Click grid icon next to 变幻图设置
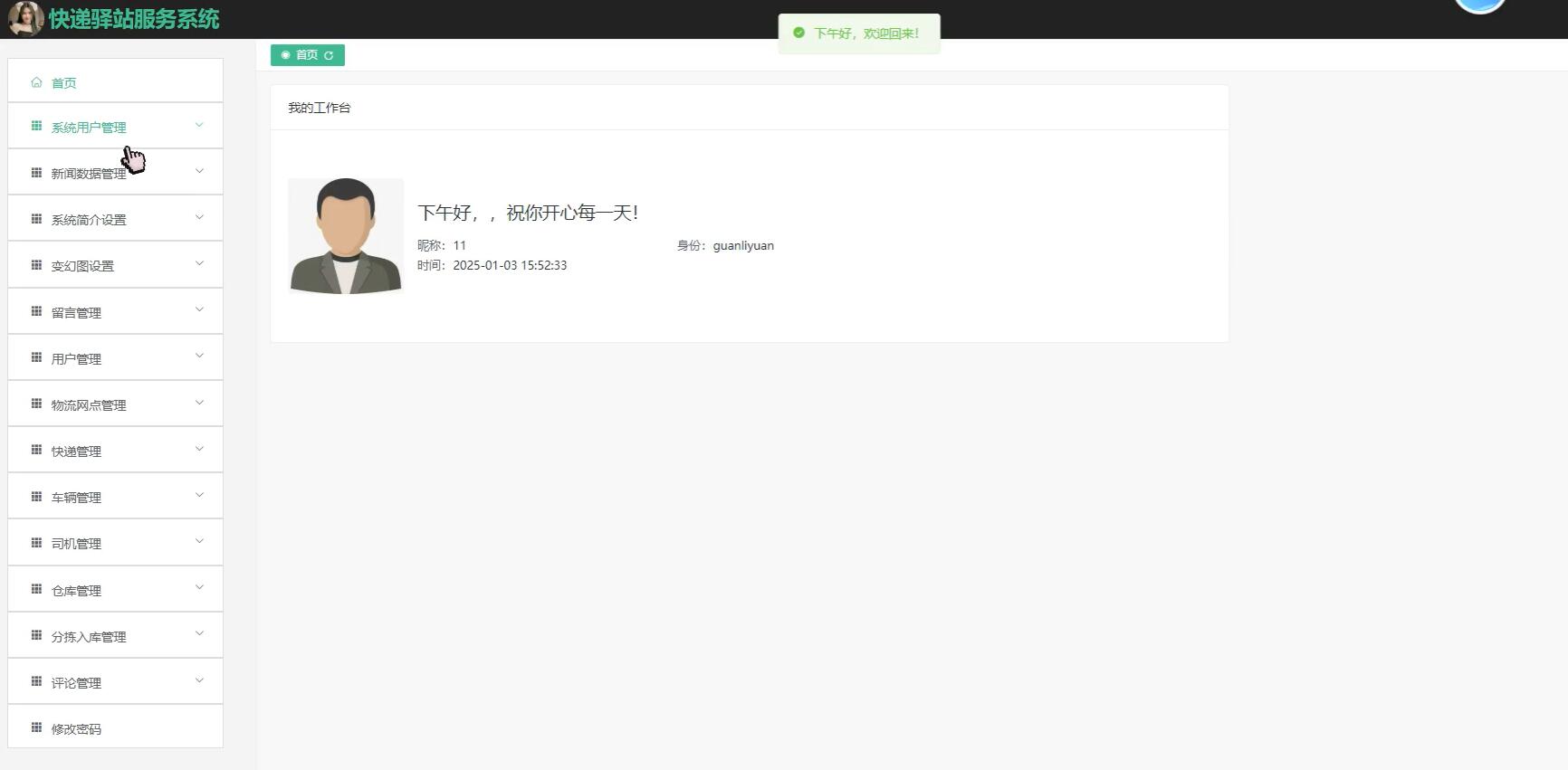Screen dimensions: 1568x770 (36, 264)
